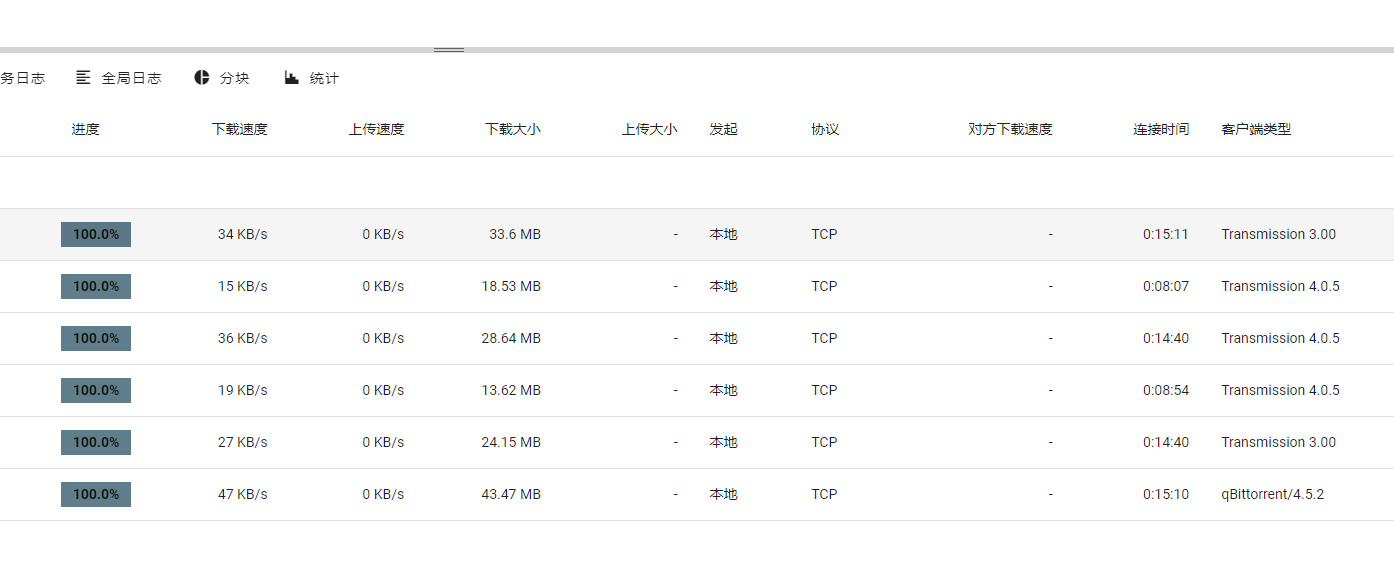Click the 协议 column header
This screenshot has width=1394, height=568.
tap(825, 129)
